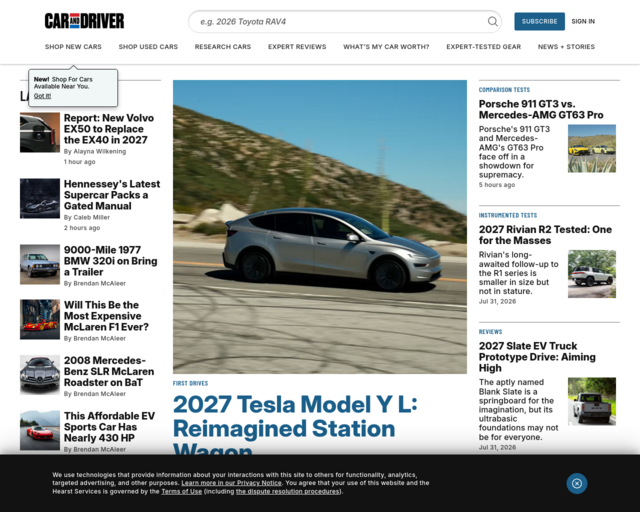640x512 pixels.
Task: Click the search magnifier icon
Action: coord(493,21)
